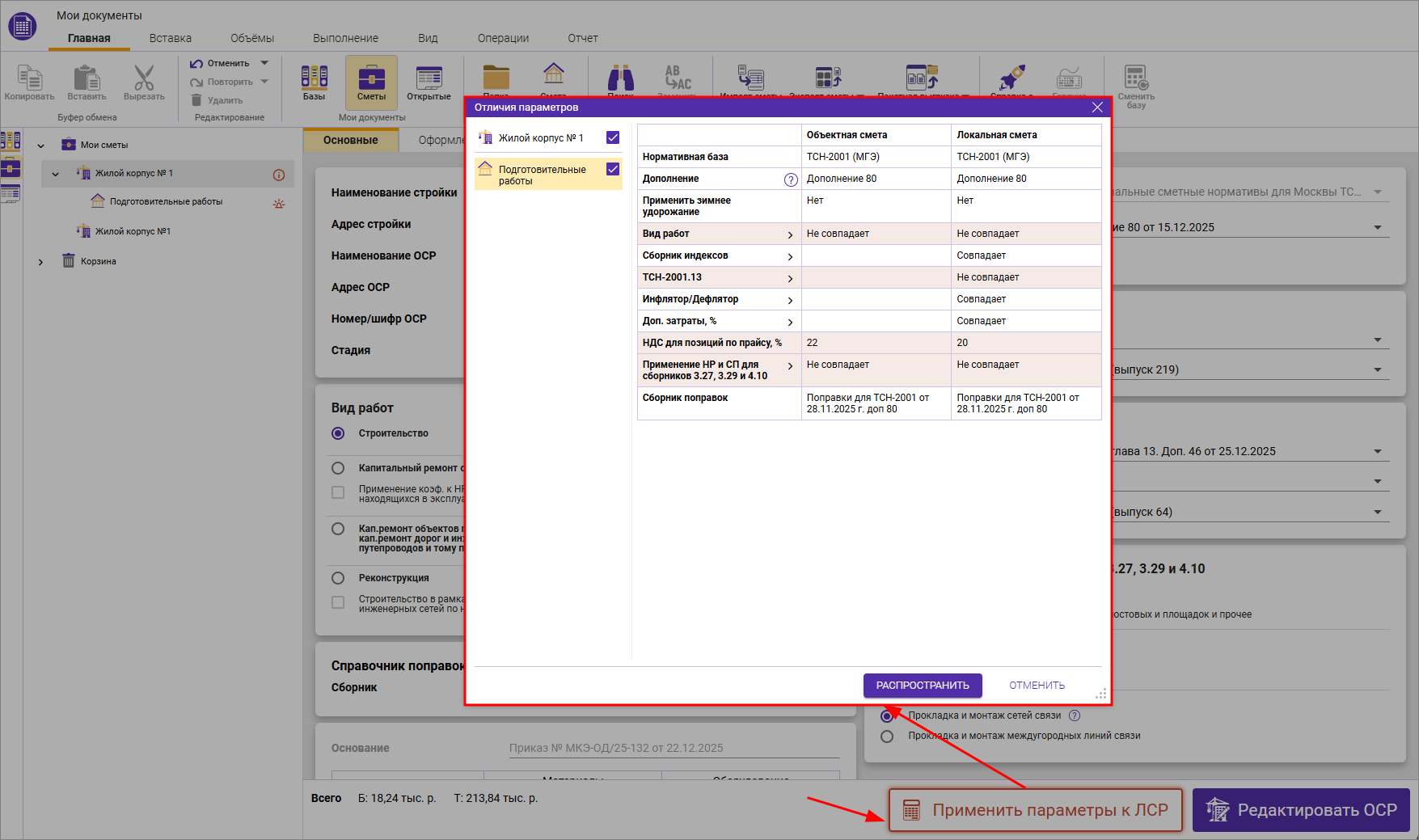Screen dimensions: 1419x840
Task: Open the Сметы briefcase icon
Action: [371, 80]
